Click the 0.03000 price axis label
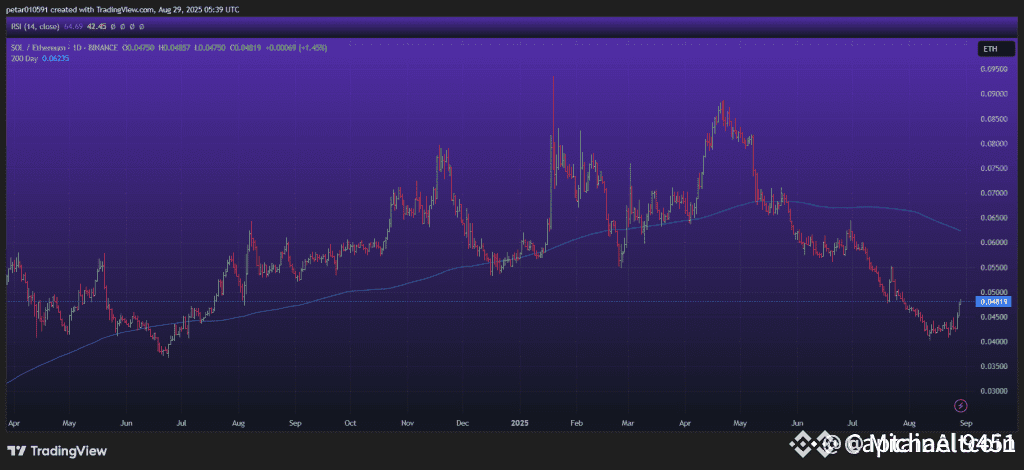 994,391
